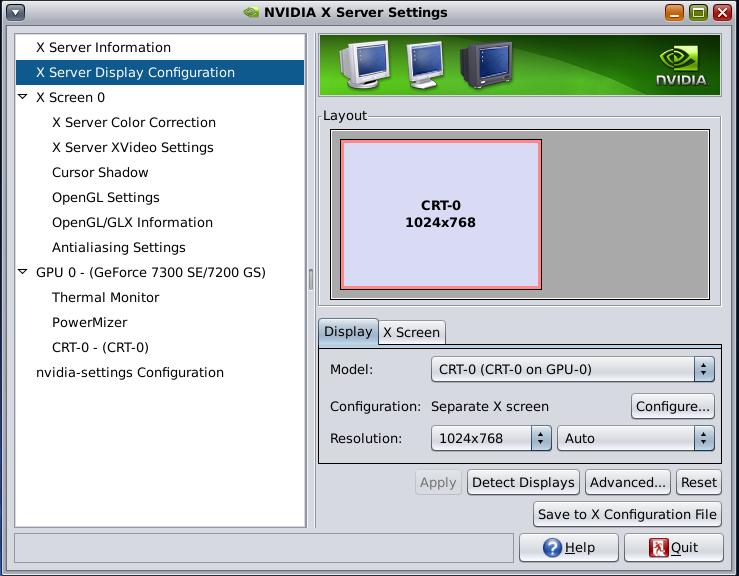
Task: Minimize the NVIDIA X Server Settings window
Action: (674, 12)
